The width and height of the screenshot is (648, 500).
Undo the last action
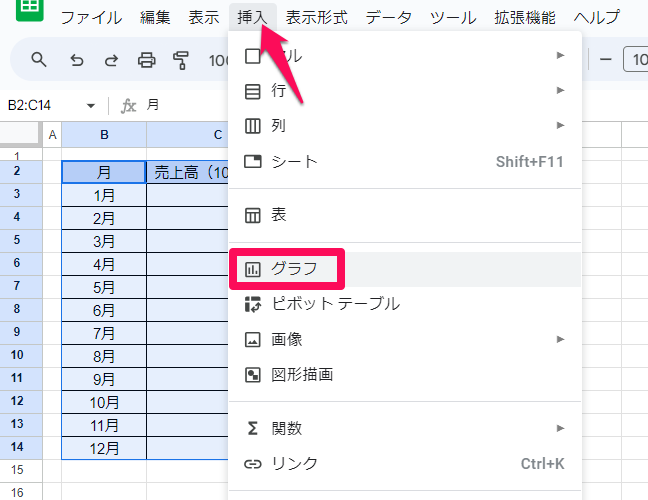(x=76, y=60)
